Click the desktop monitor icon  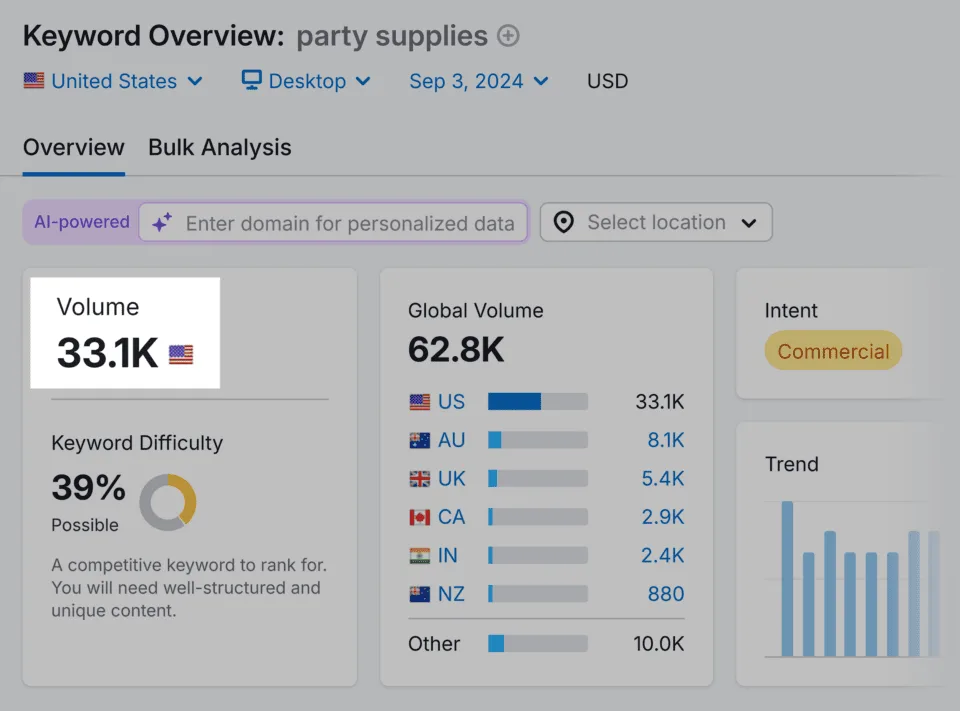[251, 80]
